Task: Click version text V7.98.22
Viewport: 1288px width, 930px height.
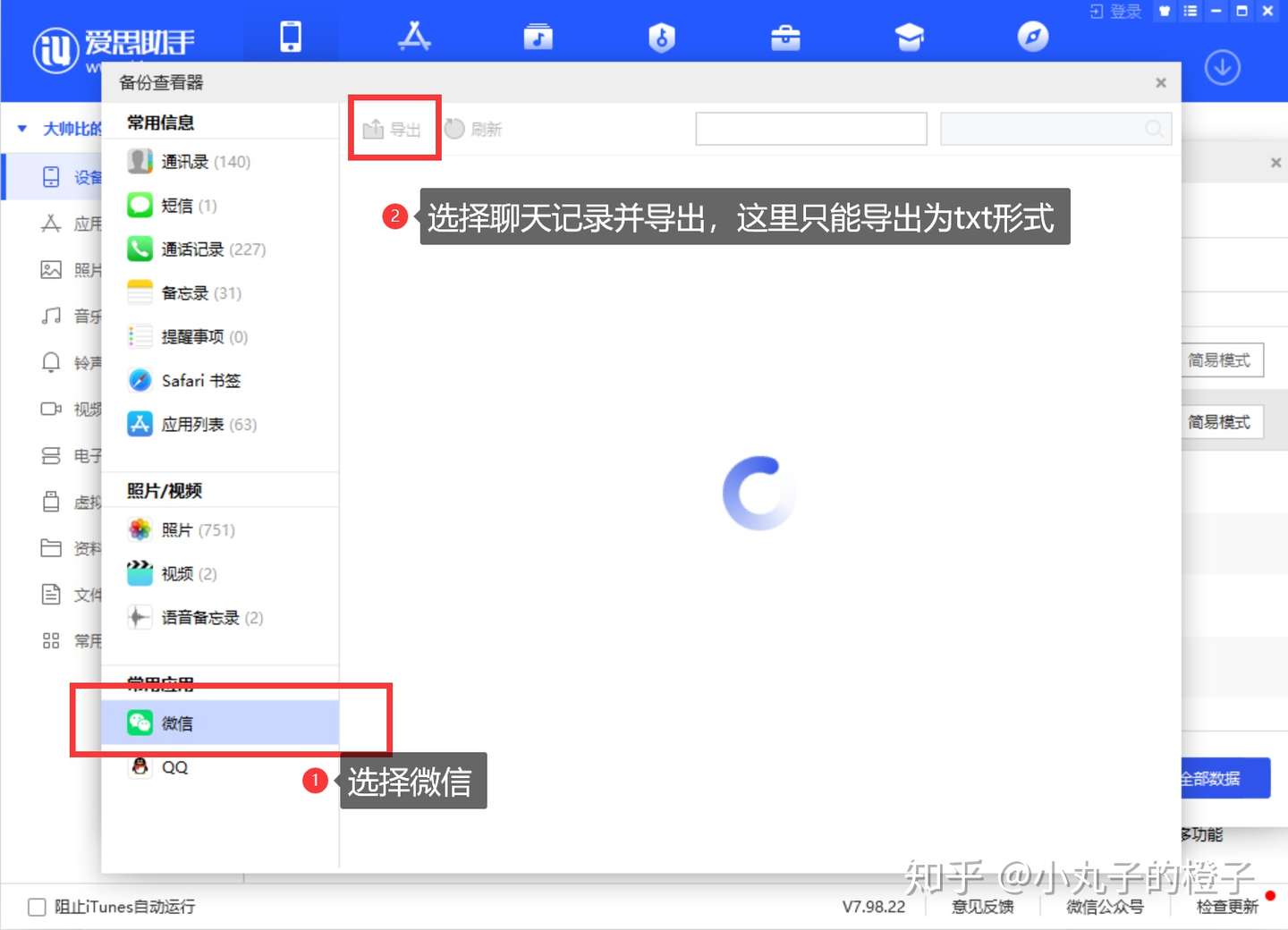Action: click(874, 907)
